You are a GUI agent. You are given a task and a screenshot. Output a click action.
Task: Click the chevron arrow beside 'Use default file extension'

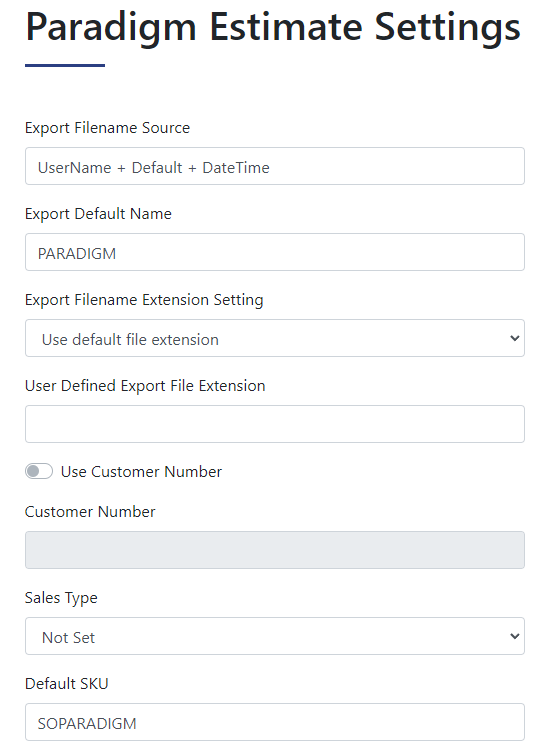pos(514,338)
